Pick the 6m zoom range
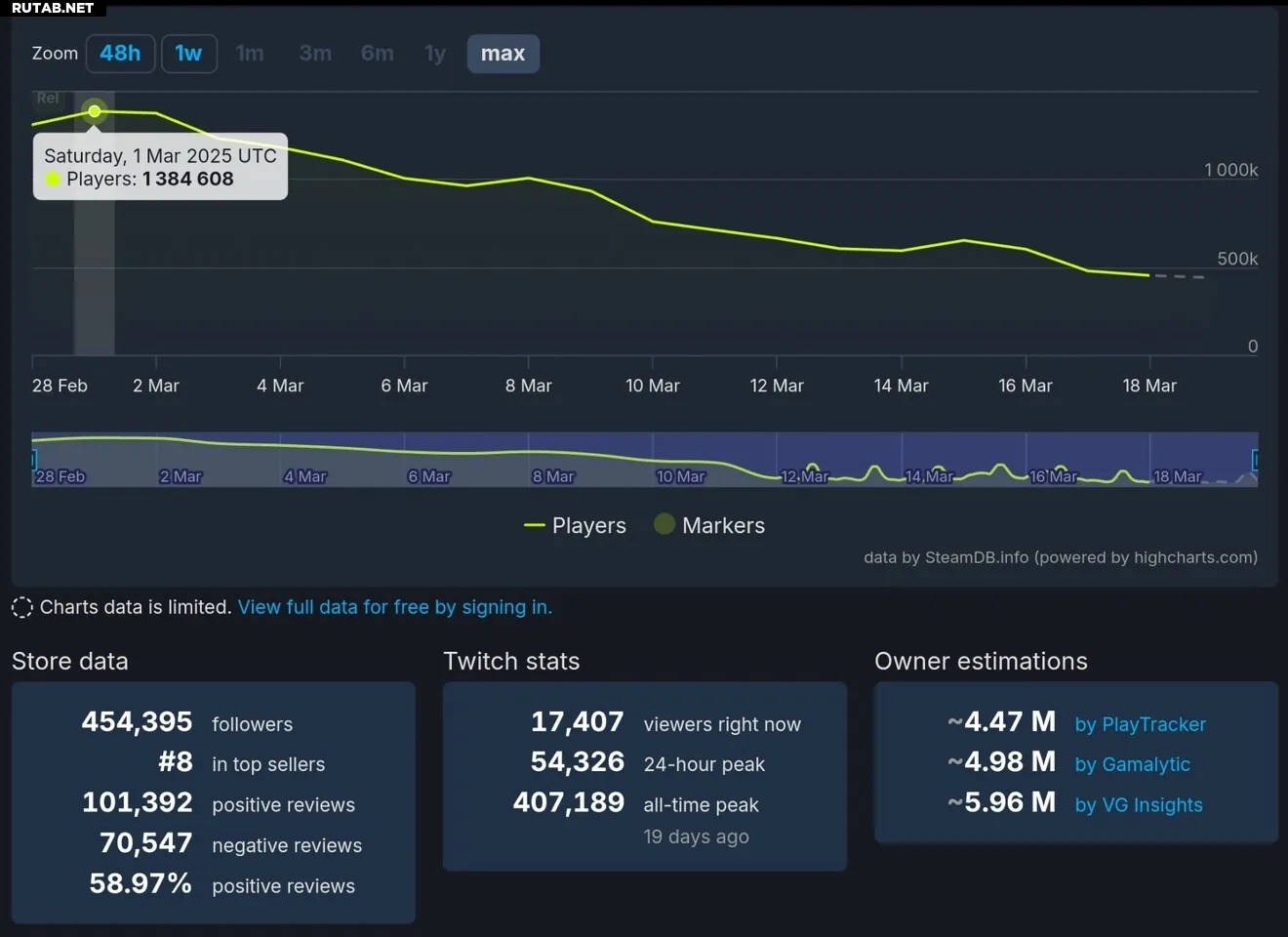 377,54
